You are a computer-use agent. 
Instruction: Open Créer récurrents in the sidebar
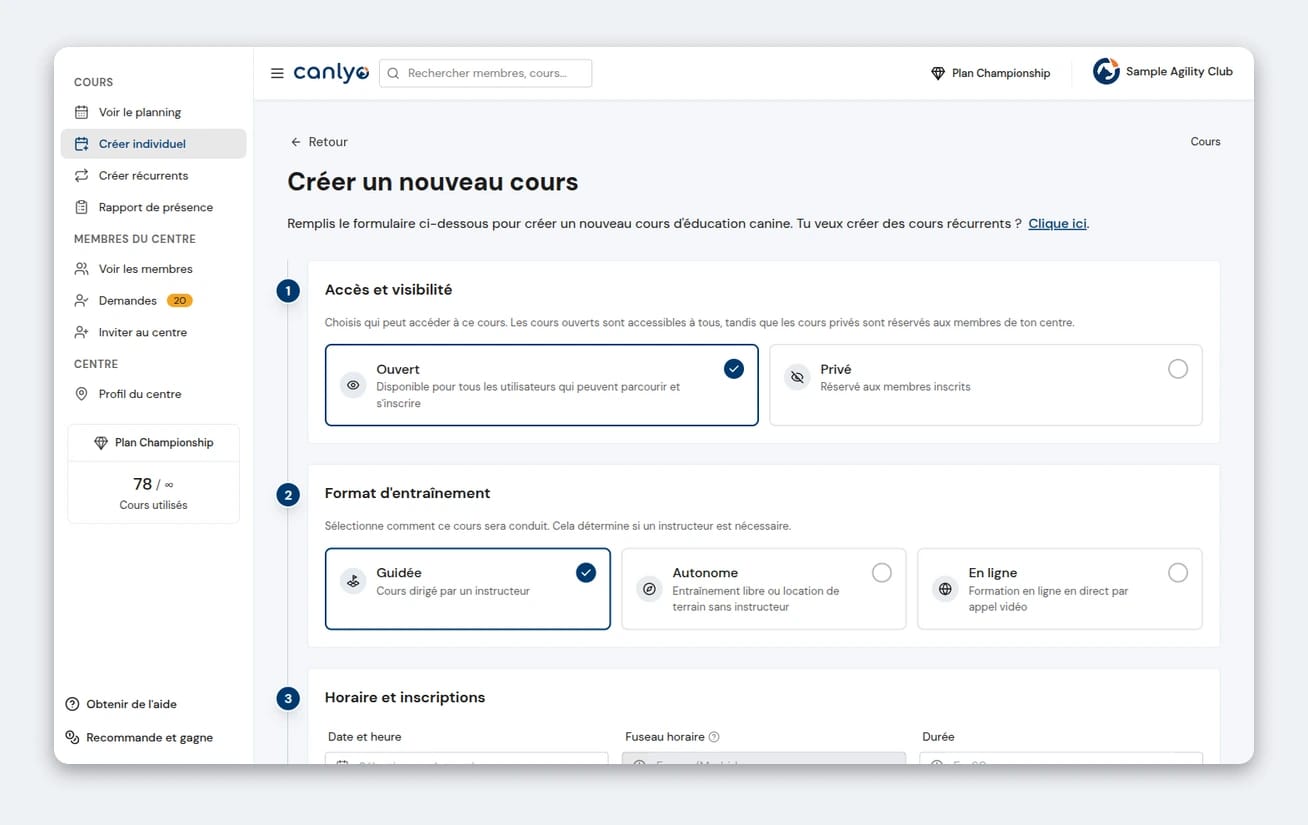tap(153, 176)
